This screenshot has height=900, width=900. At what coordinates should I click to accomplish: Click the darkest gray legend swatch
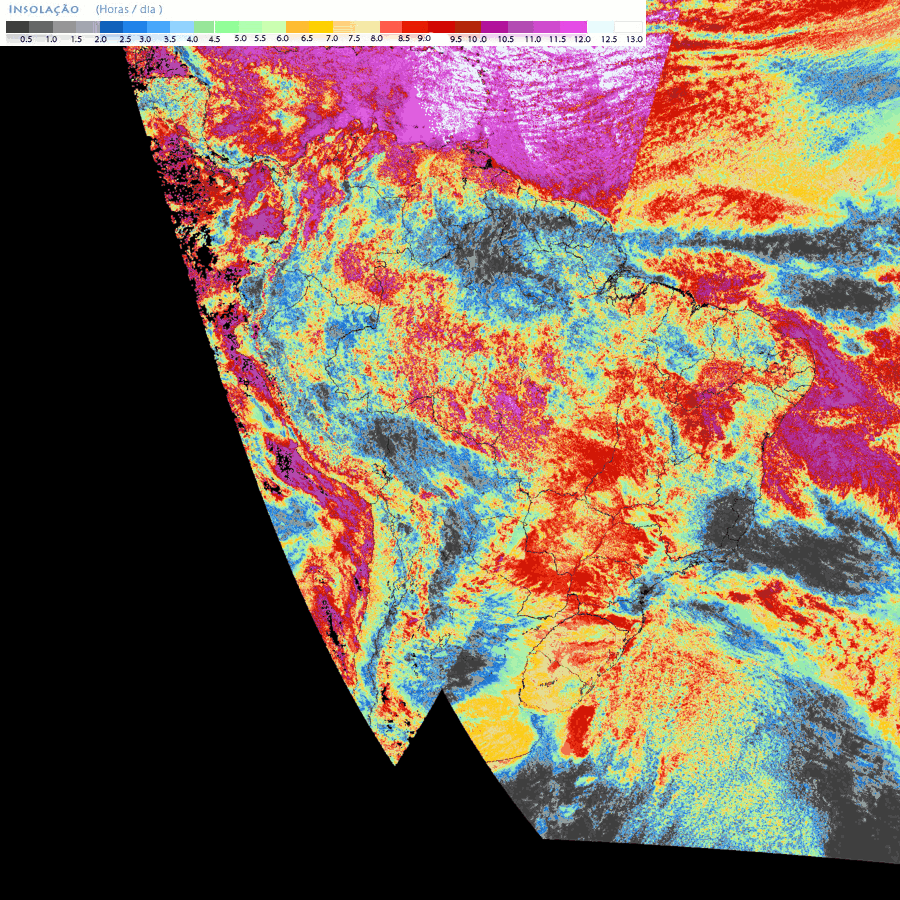point(18,27)
